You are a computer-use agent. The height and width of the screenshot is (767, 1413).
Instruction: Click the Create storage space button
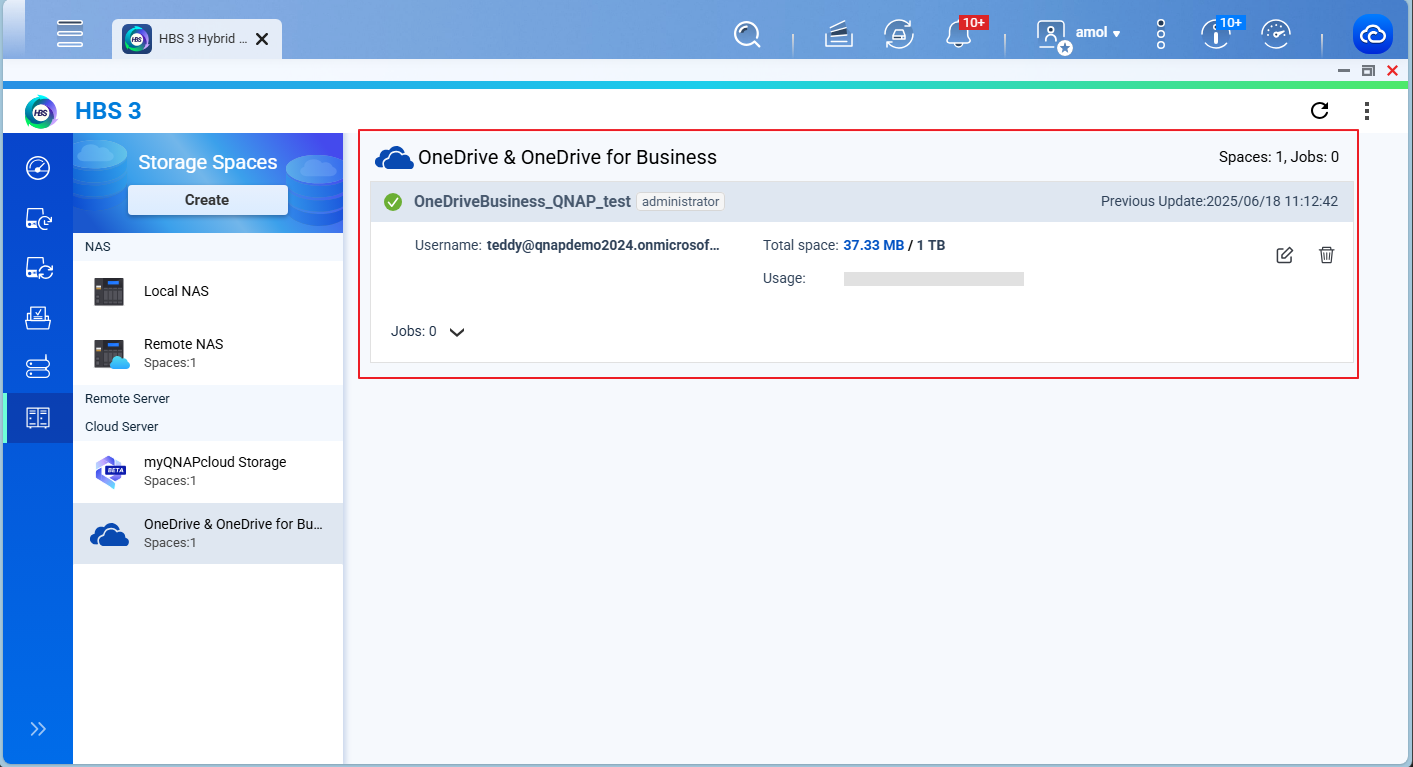click(x=207, y=200)
